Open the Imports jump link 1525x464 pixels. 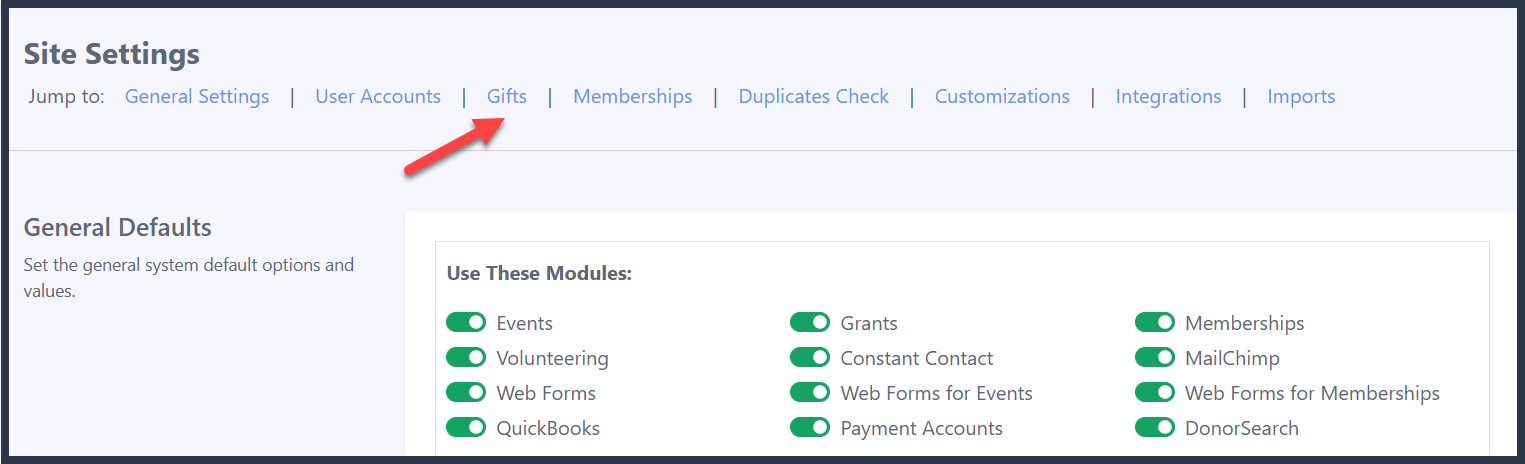coord(1301,97)
